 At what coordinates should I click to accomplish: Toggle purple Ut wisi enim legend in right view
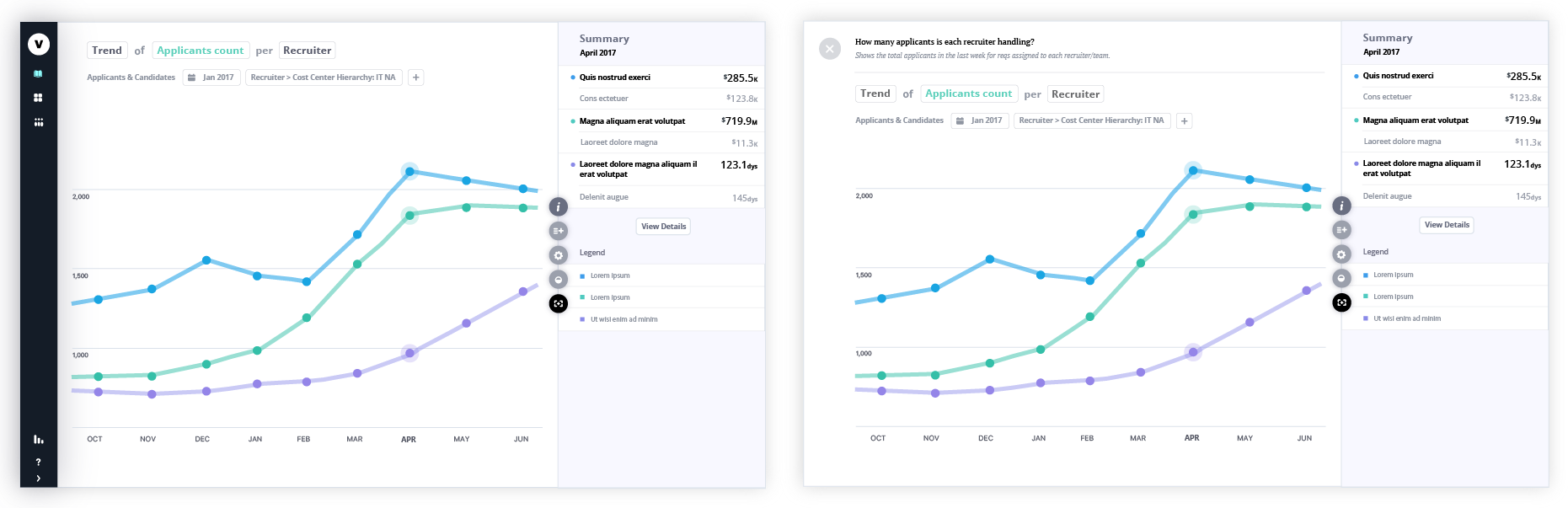(1406, 318)
